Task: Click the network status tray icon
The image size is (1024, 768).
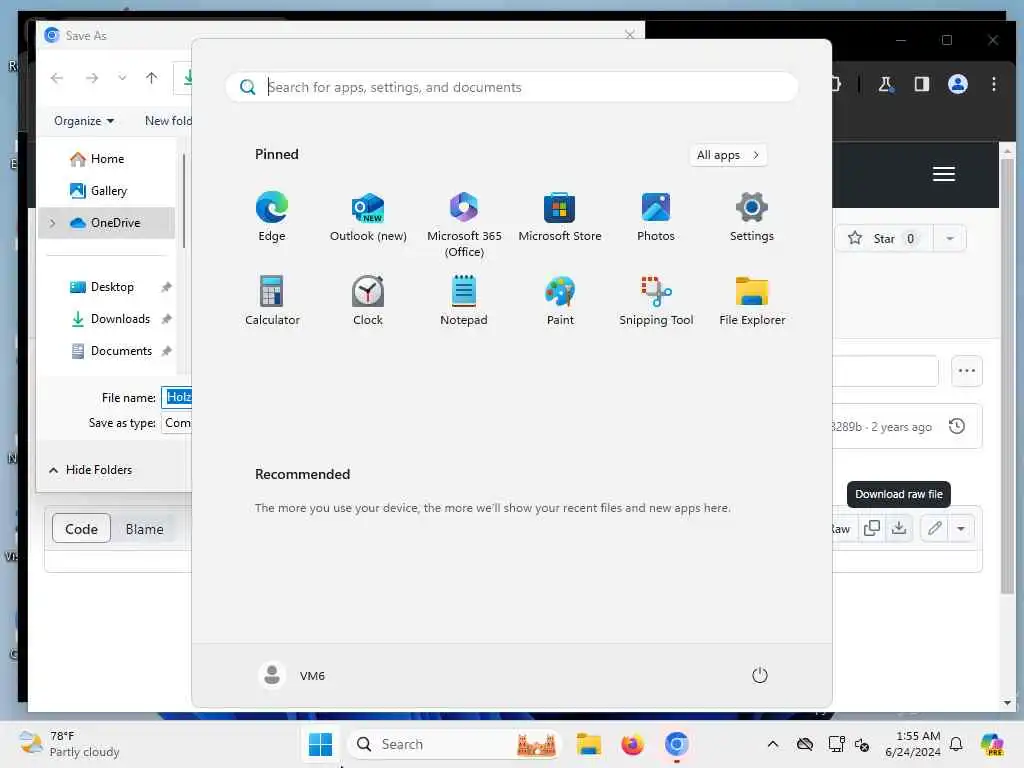Action: click(837, 744)
